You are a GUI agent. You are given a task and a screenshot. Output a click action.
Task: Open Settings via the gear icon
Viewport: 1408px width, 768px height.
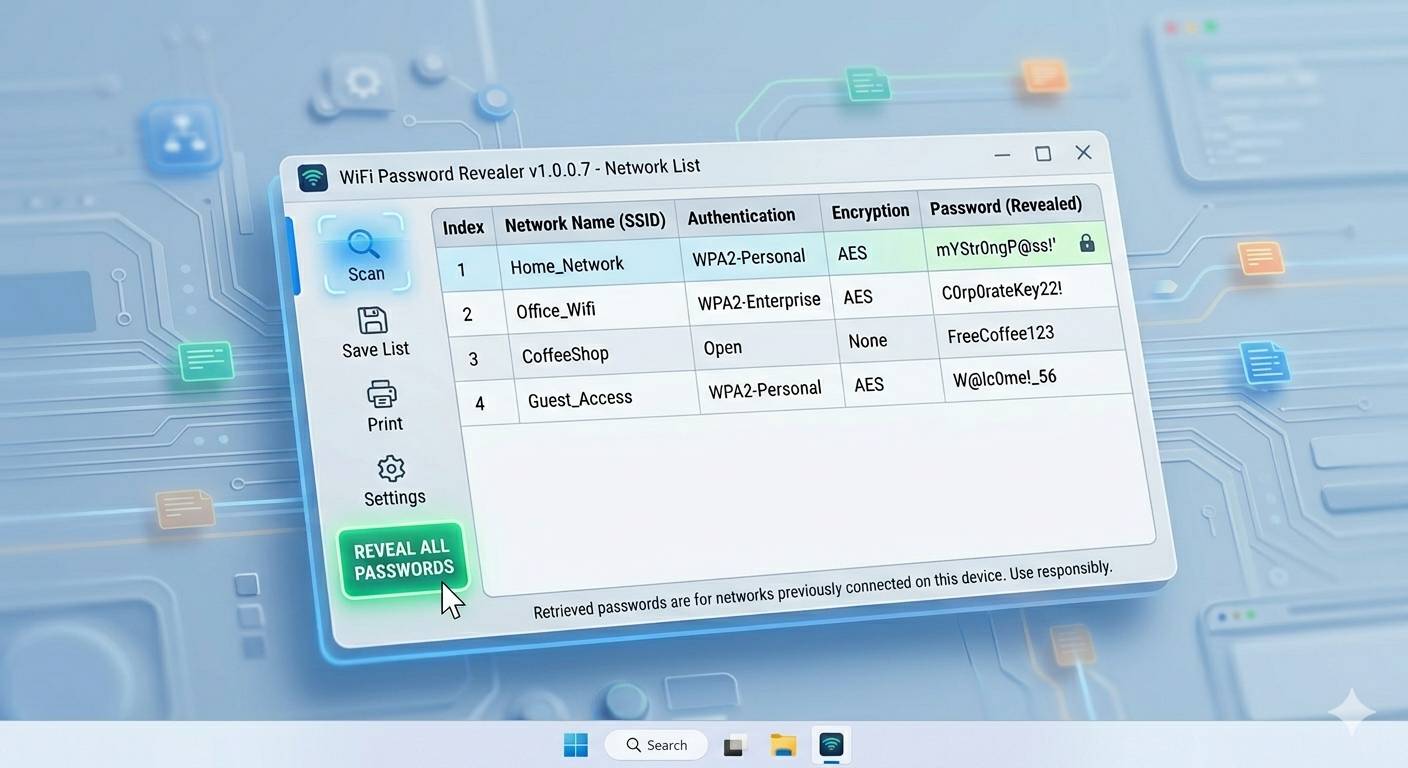coord(391,468)
